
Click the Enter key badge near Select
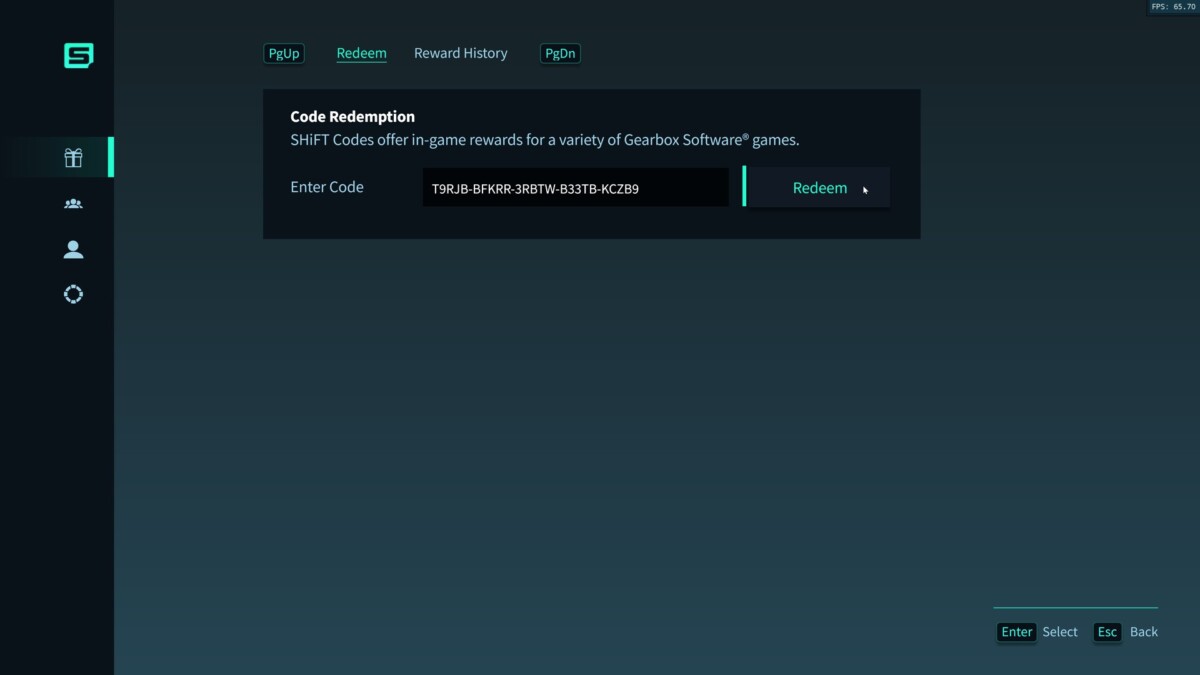pos(1016,632)
